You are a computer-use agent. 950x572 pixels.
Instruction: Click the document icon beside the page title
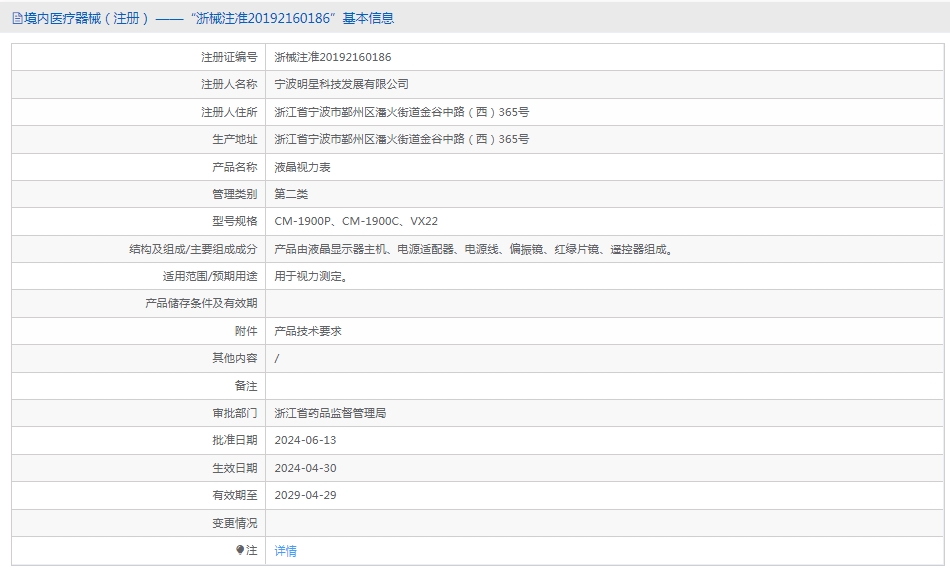tap(18, 19)
